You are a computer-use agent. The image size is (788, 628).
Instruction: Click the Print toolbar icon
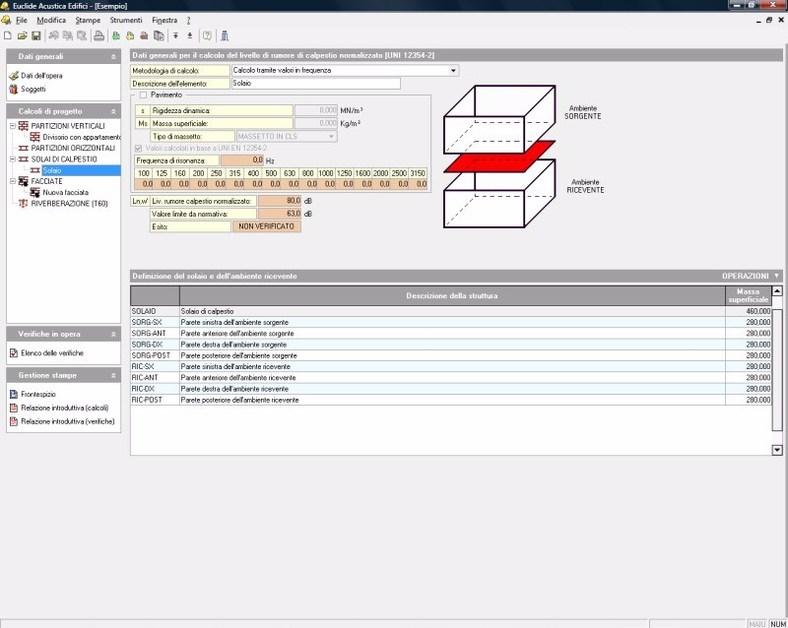[99, 36]
